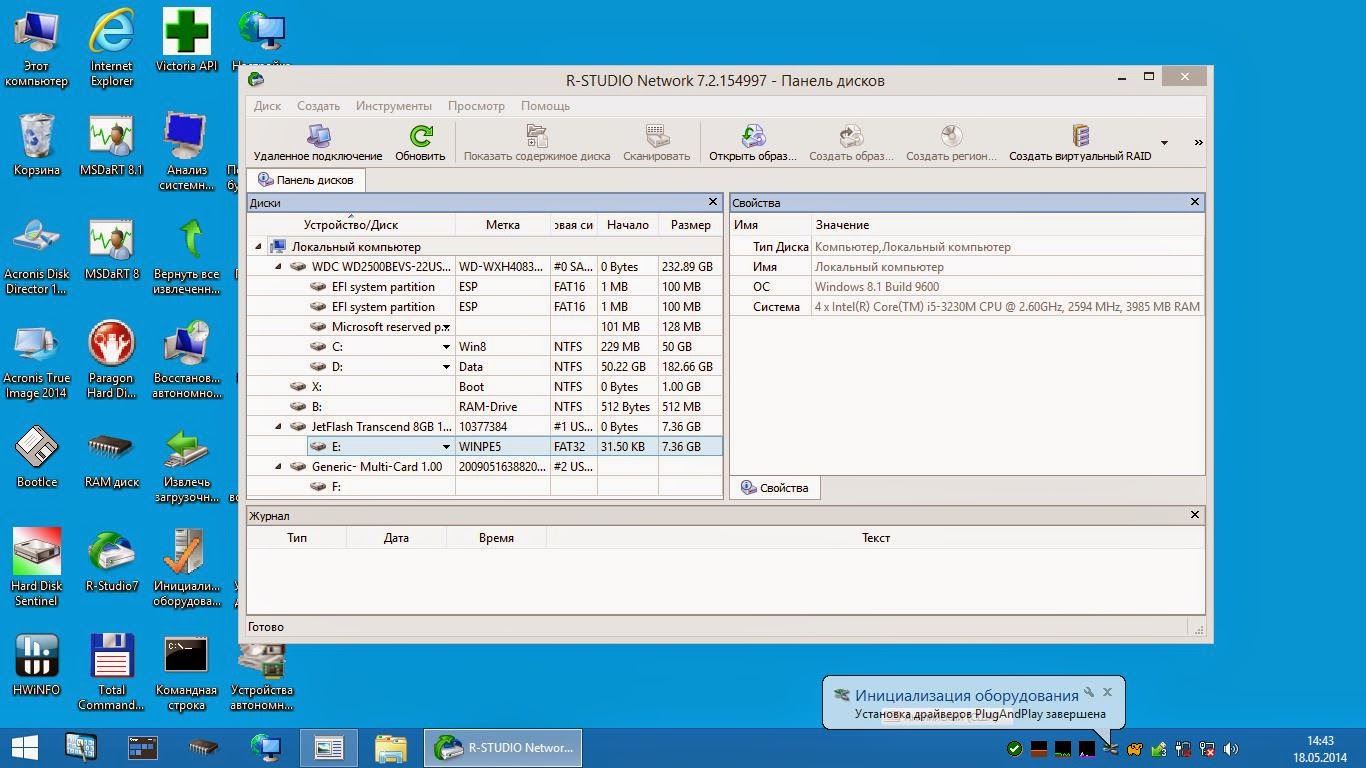The image size is (1366, 768).
Task: Click the Устройство/Диск column header
Action: tap(351, 225)
